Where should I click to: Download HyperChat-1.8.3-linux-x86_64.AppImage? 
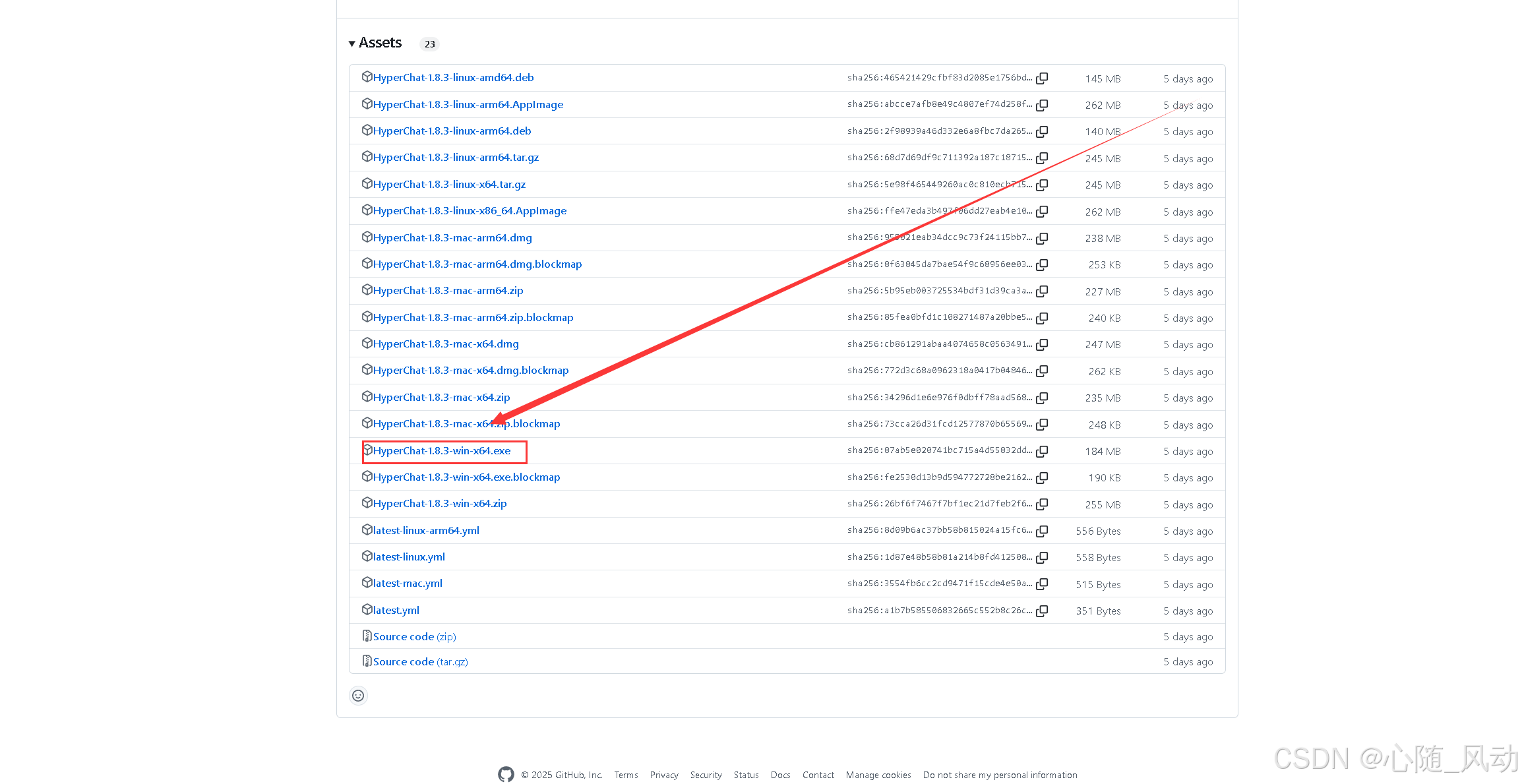470,211
